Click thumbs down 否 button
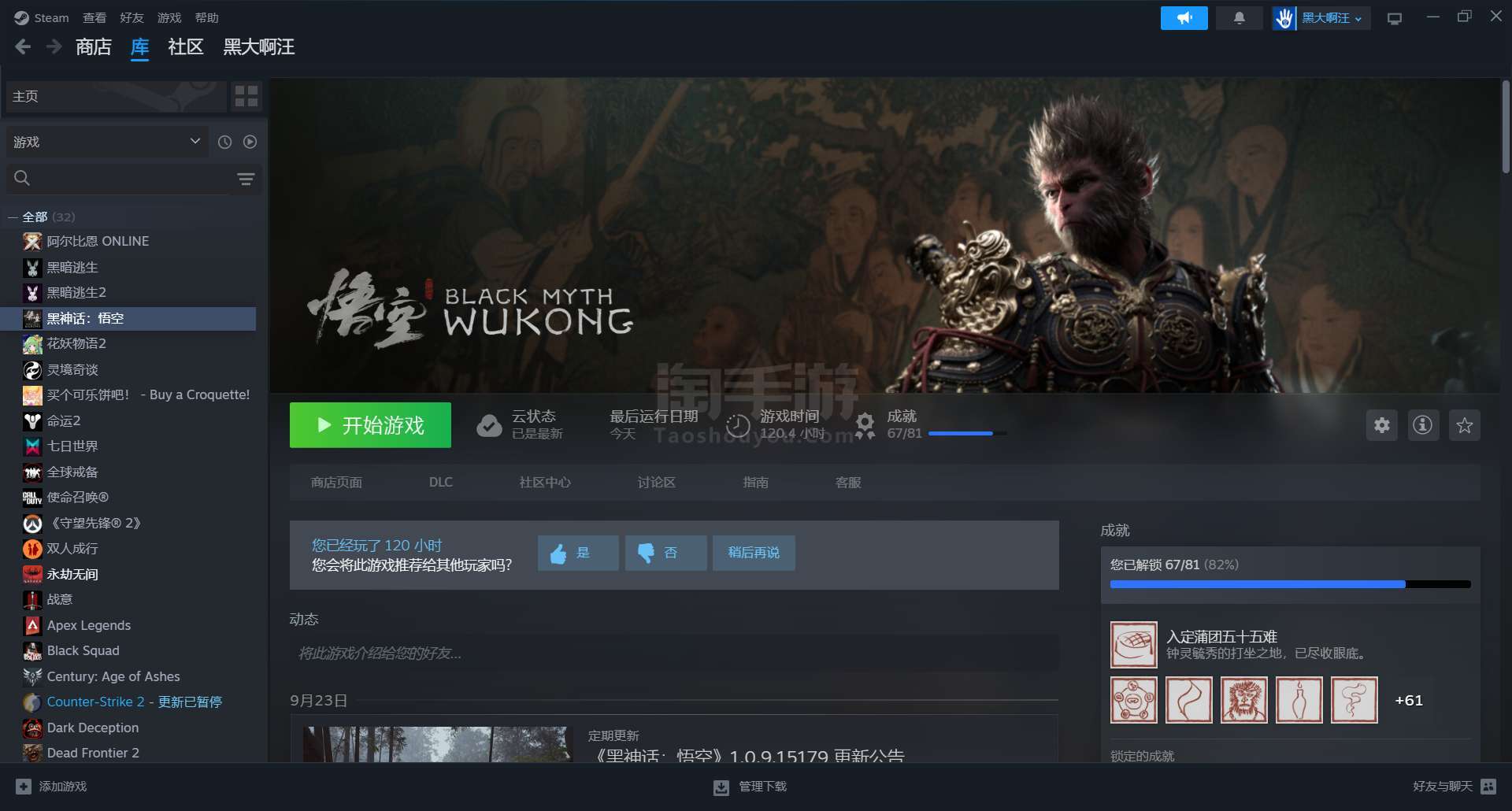Image resolution: width=1512 pixels, height=811 pixels. (x=665, y=553)
